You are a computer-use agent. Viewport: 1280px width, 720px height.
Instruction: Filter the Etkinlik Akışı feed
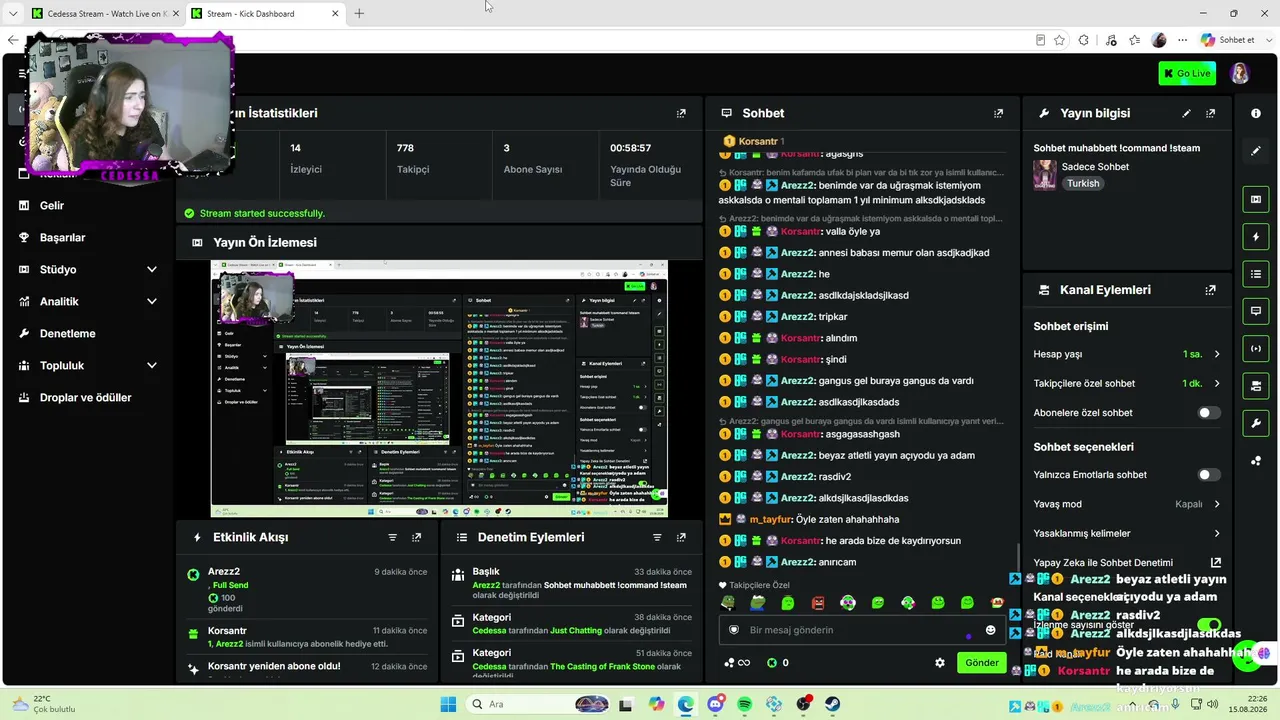pyautogui.click(x=392, y=537)
